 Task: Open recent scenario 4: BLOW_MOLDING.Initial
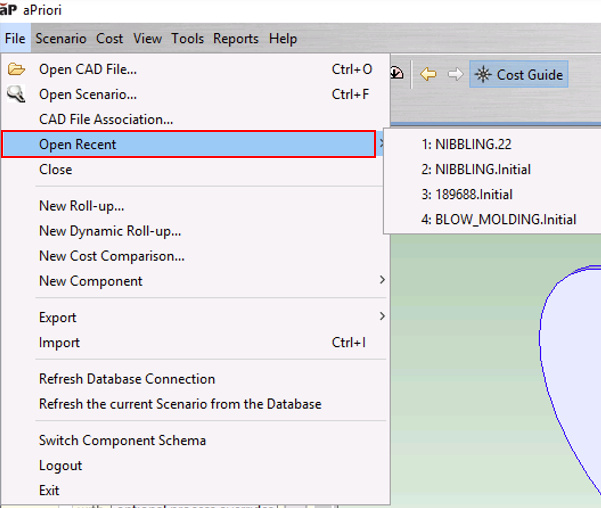[x=493, y=219]
